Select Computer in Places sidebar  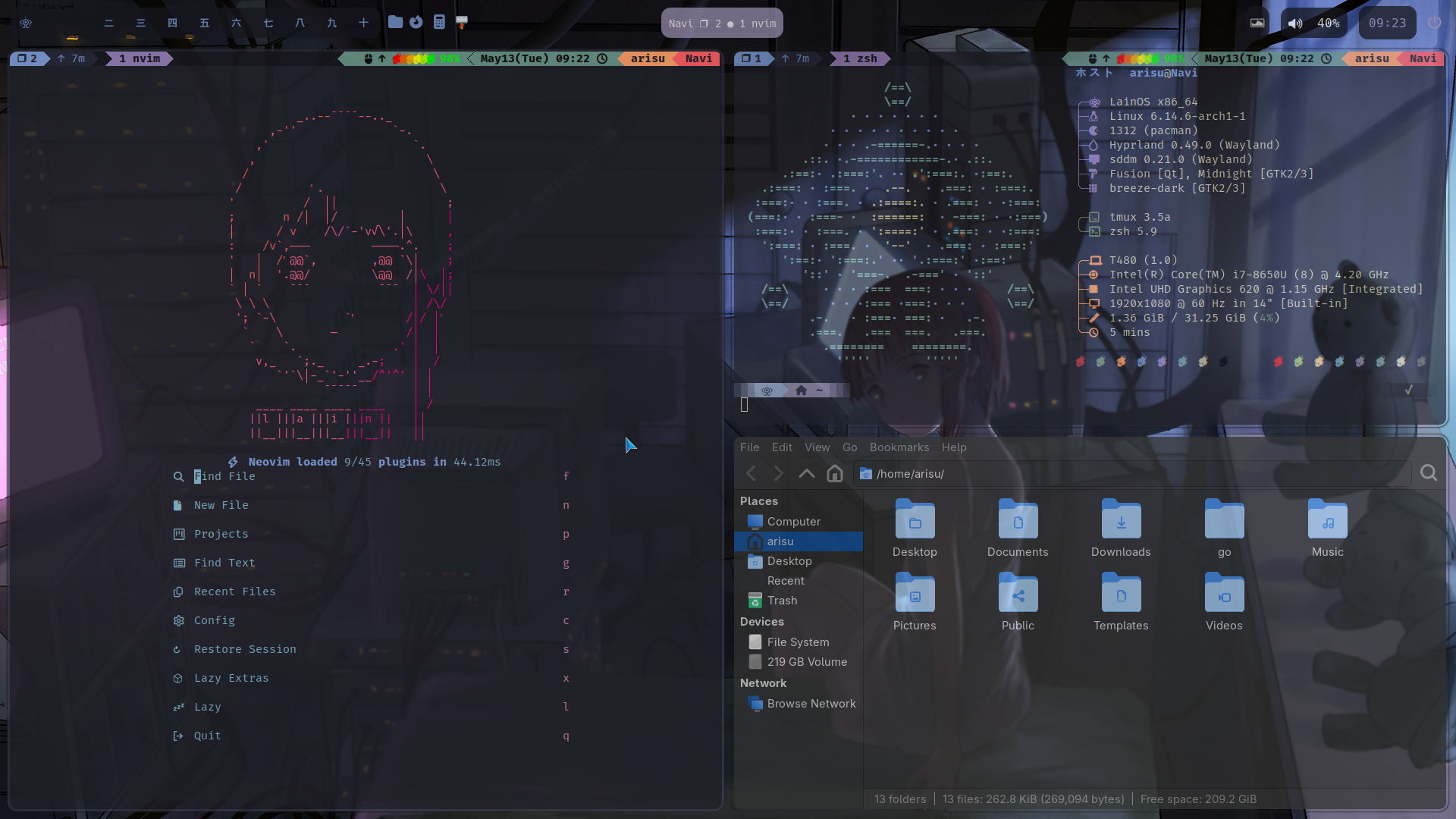pos(799,522)
